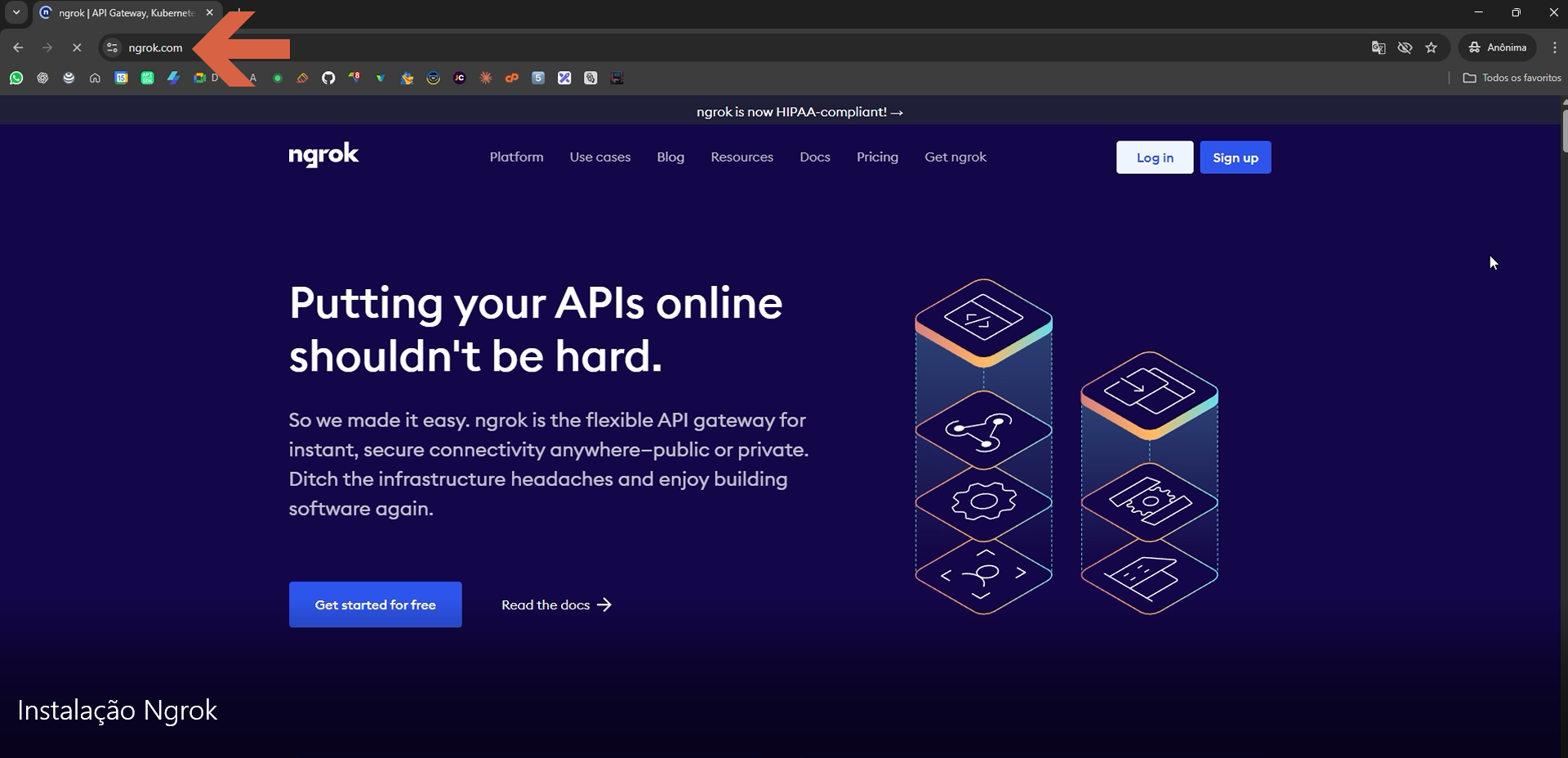
Task: Click Get started for free
Action: pyautogui.click(x=376, y=604)
